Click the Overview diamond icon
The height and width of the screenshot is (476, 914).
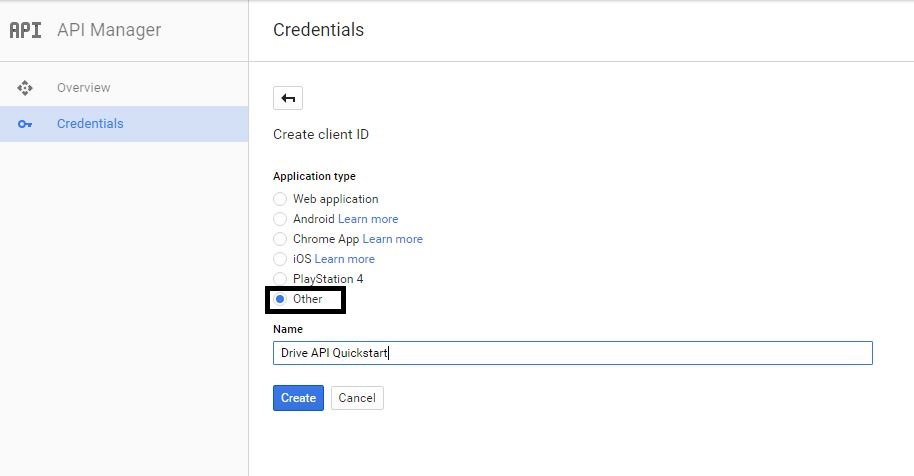coord(25,88)
